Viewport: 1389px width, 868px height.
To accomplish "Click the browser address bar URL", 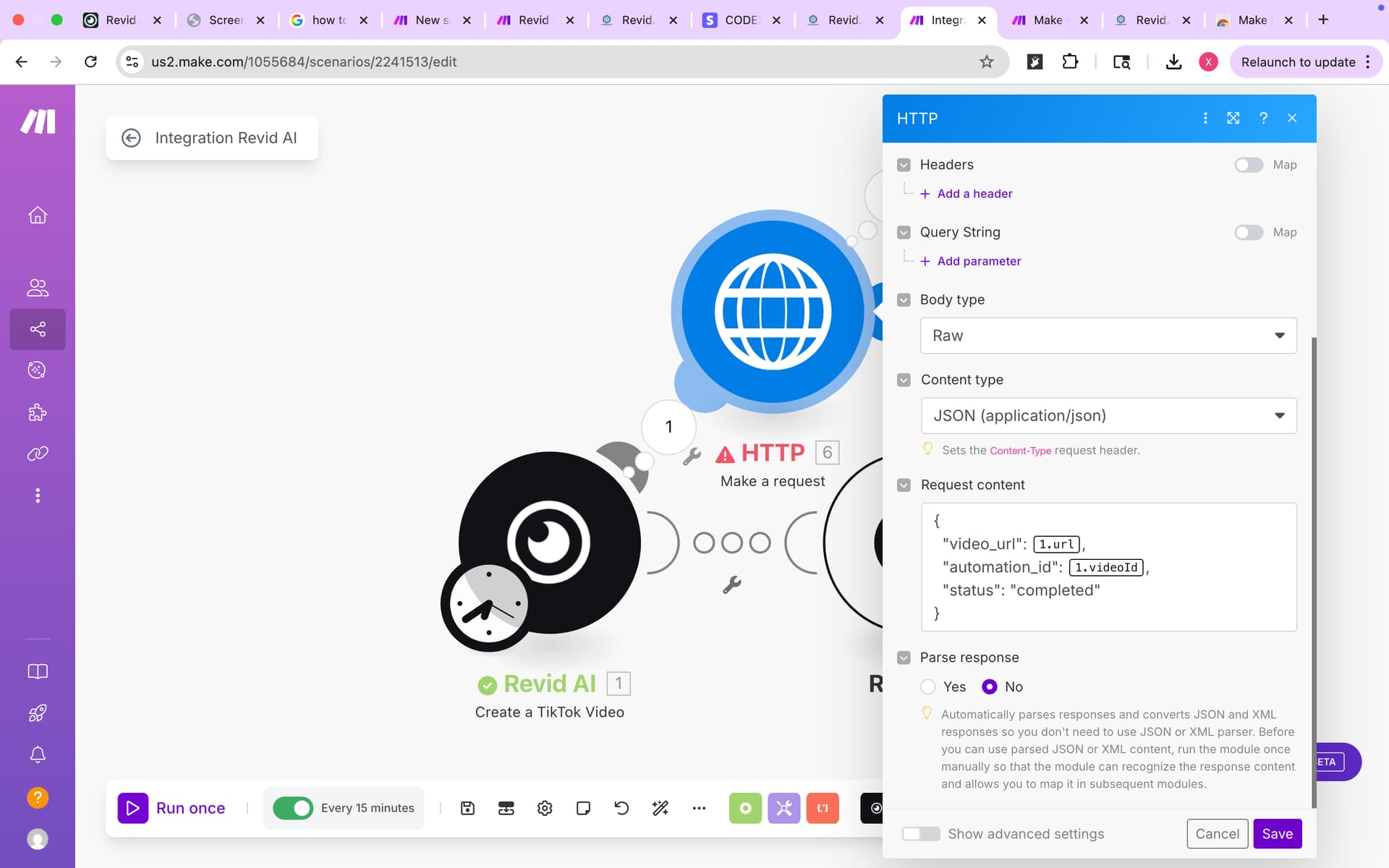I will click(x=304, y=61).
